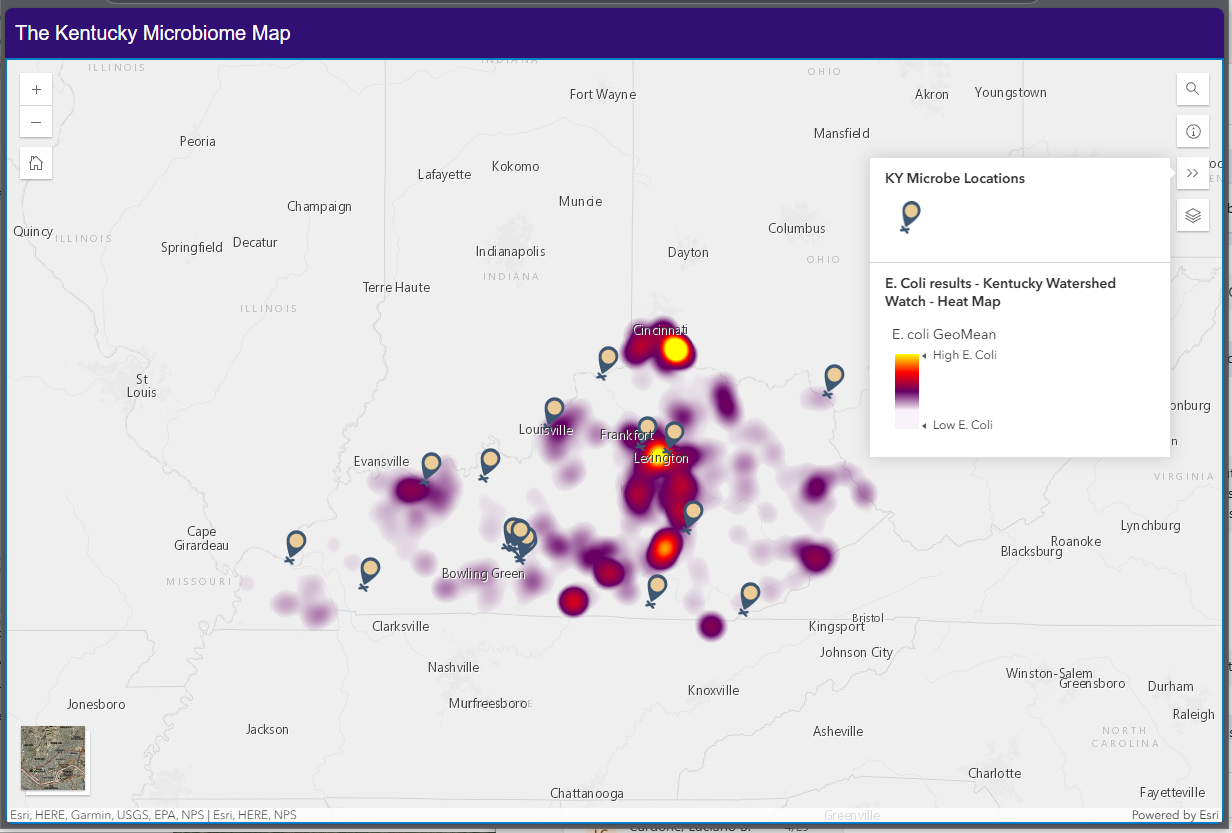Click the Indianapolis city label
This screenshot has width=1232, height=833.
pos(510,252)
